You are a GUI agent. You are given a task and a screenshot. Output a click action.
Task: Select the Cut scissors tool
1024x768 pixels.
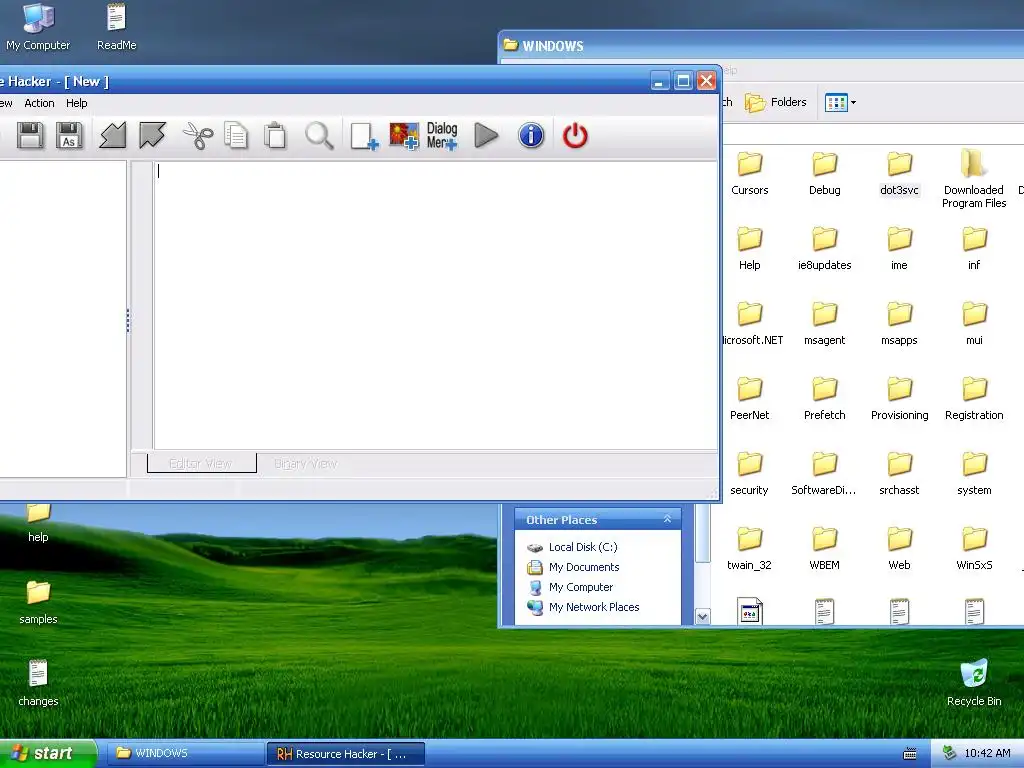[197, 136]
